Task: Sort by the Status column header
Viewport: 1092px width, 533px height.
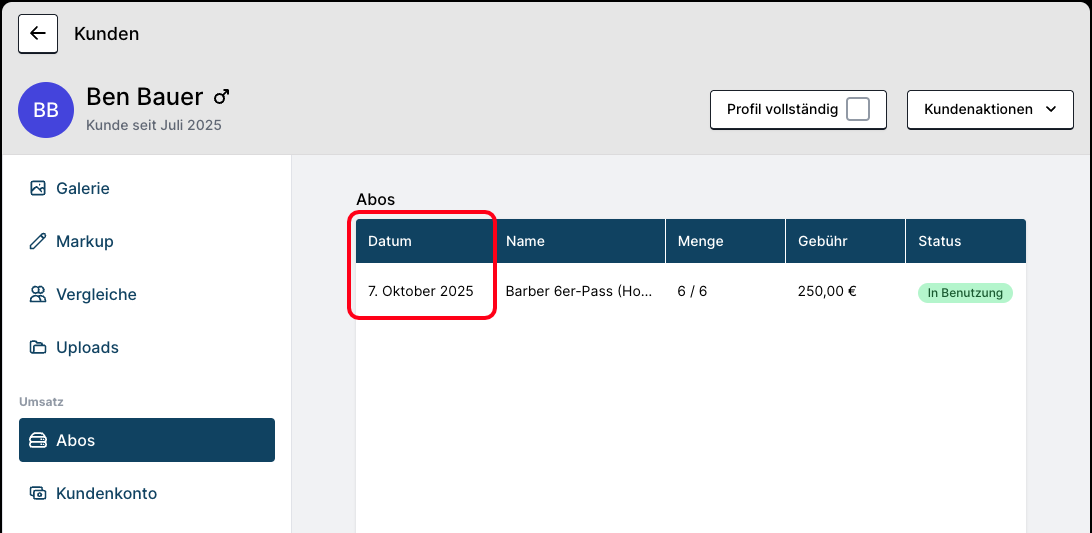Action: (939, 241)
